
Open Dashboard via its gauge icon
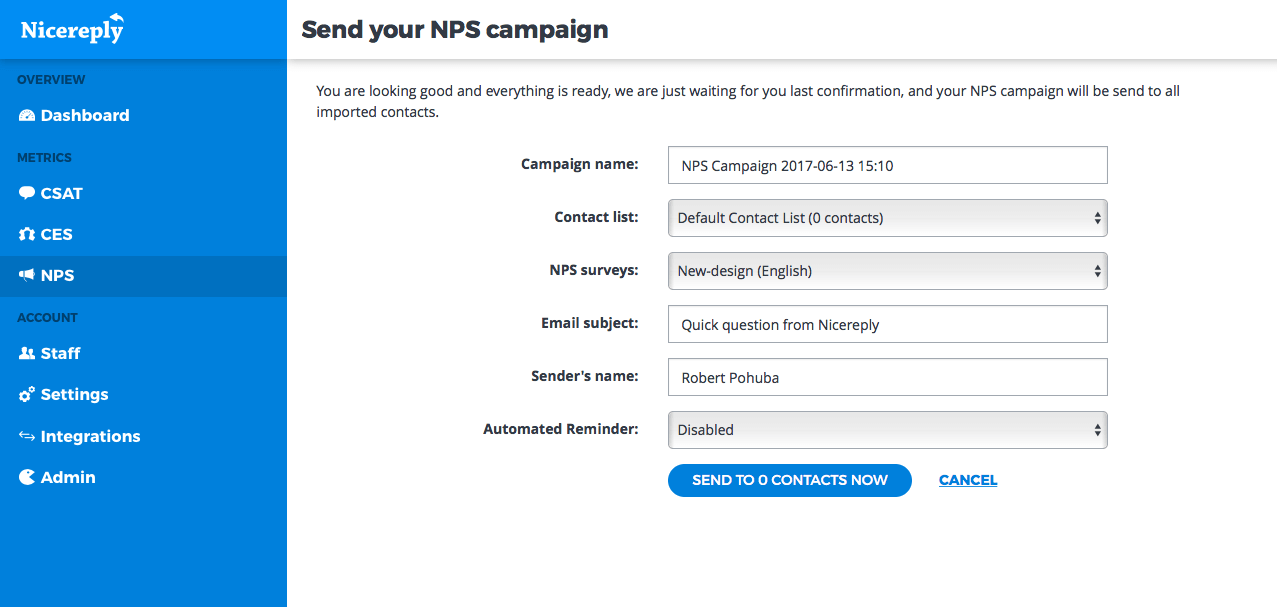point(27,116)
